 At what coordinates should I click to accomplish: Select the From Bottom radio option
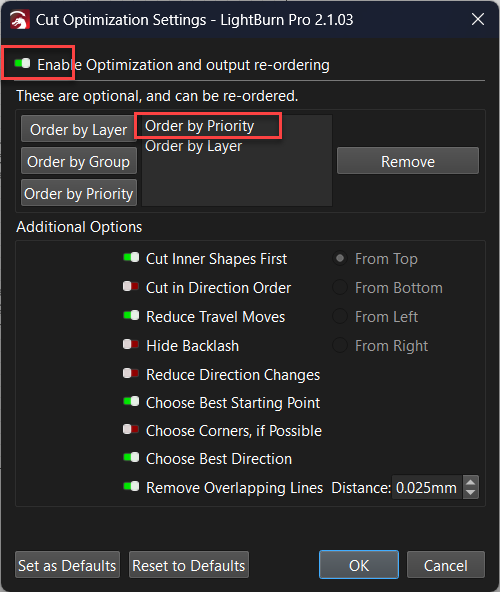tap(340, 287)
